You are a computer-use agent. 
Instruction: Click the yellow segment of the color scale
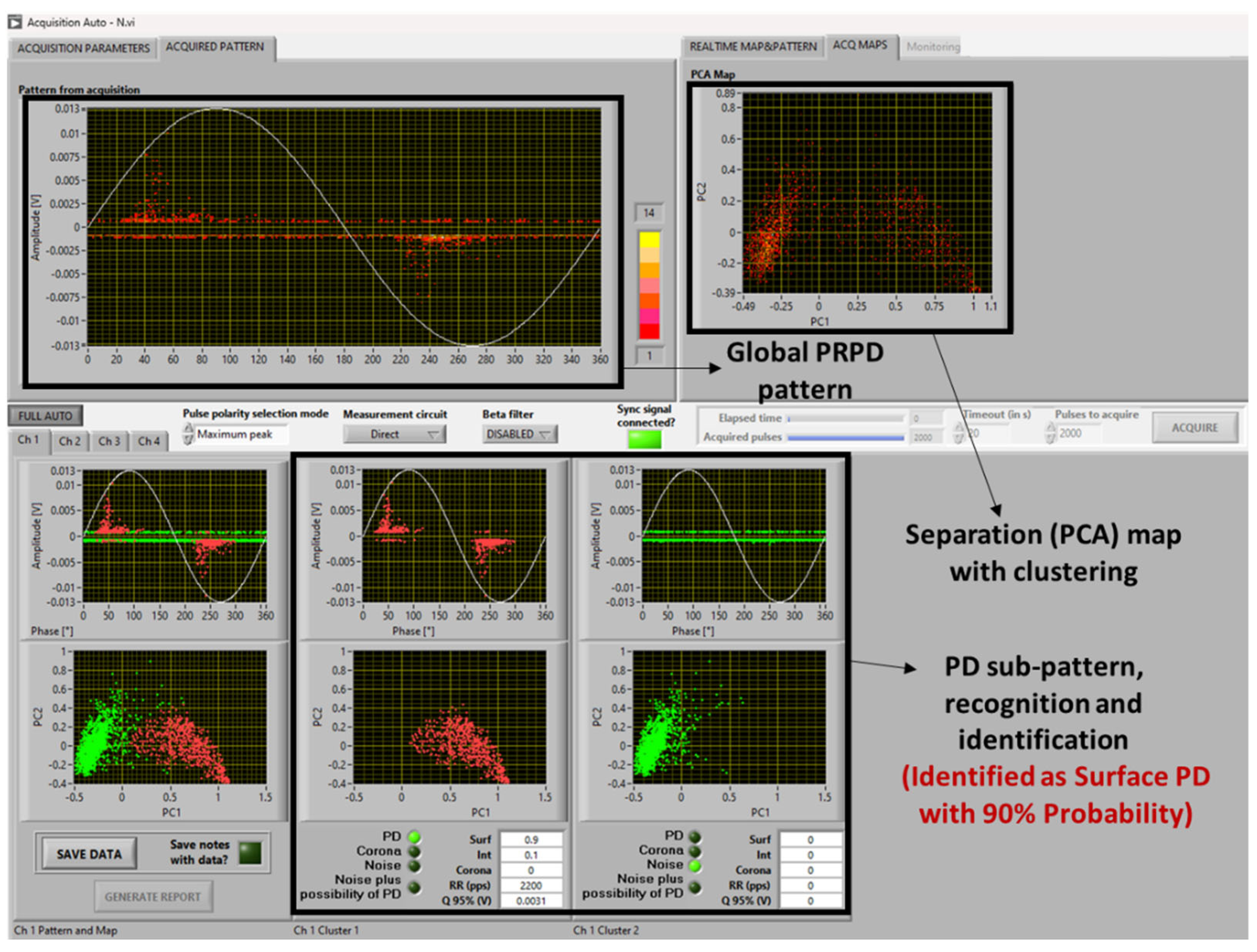click(x=650, y=240)
